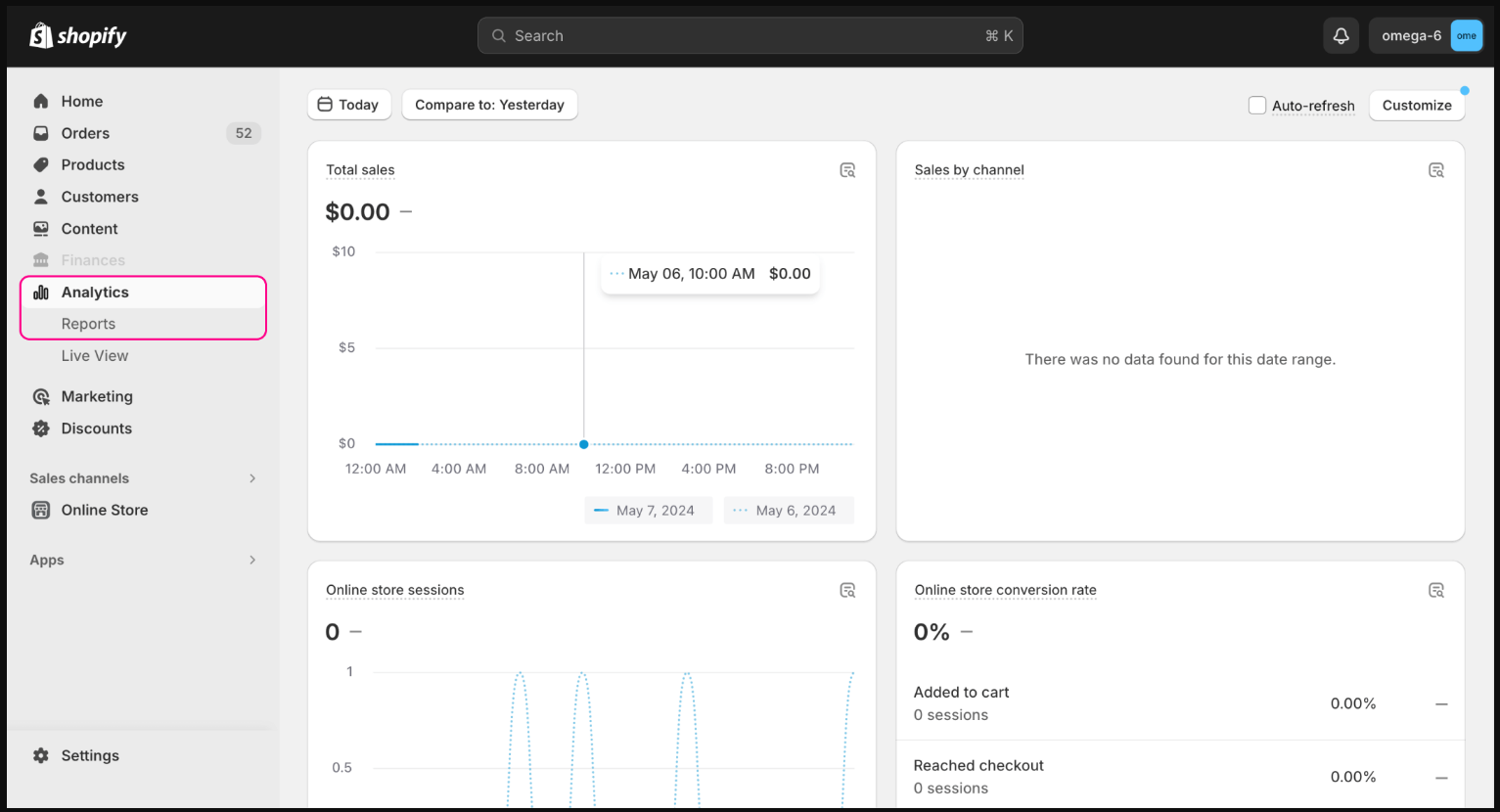Viewport: 1500px width, 812px height.
Task: Switch to Live View
Action: click(x=95, y=355)
